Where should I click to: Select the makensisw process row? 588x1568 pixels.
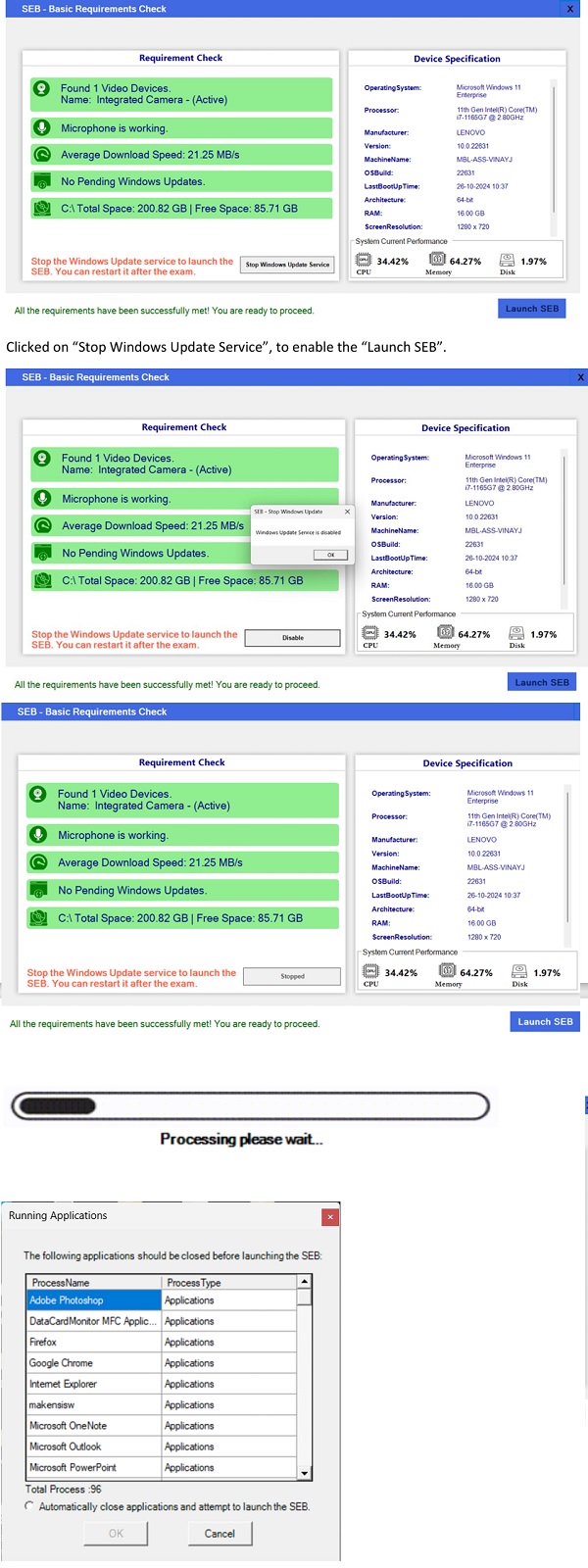[163, 1404]
